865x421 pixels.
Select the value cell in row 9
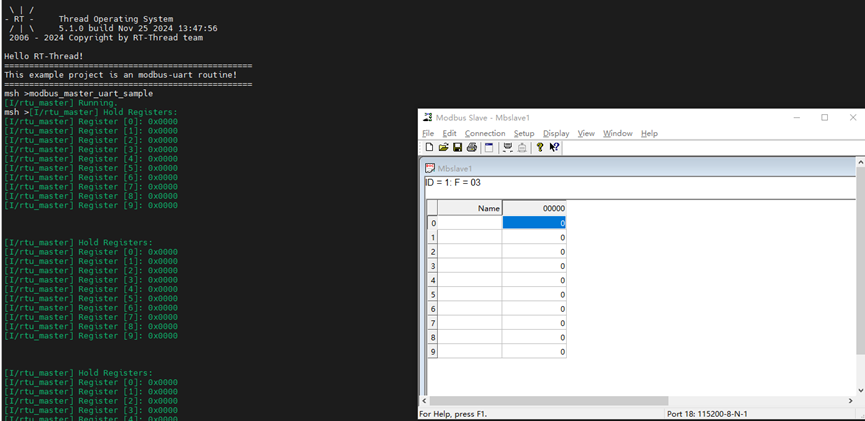tap(534, 351)
